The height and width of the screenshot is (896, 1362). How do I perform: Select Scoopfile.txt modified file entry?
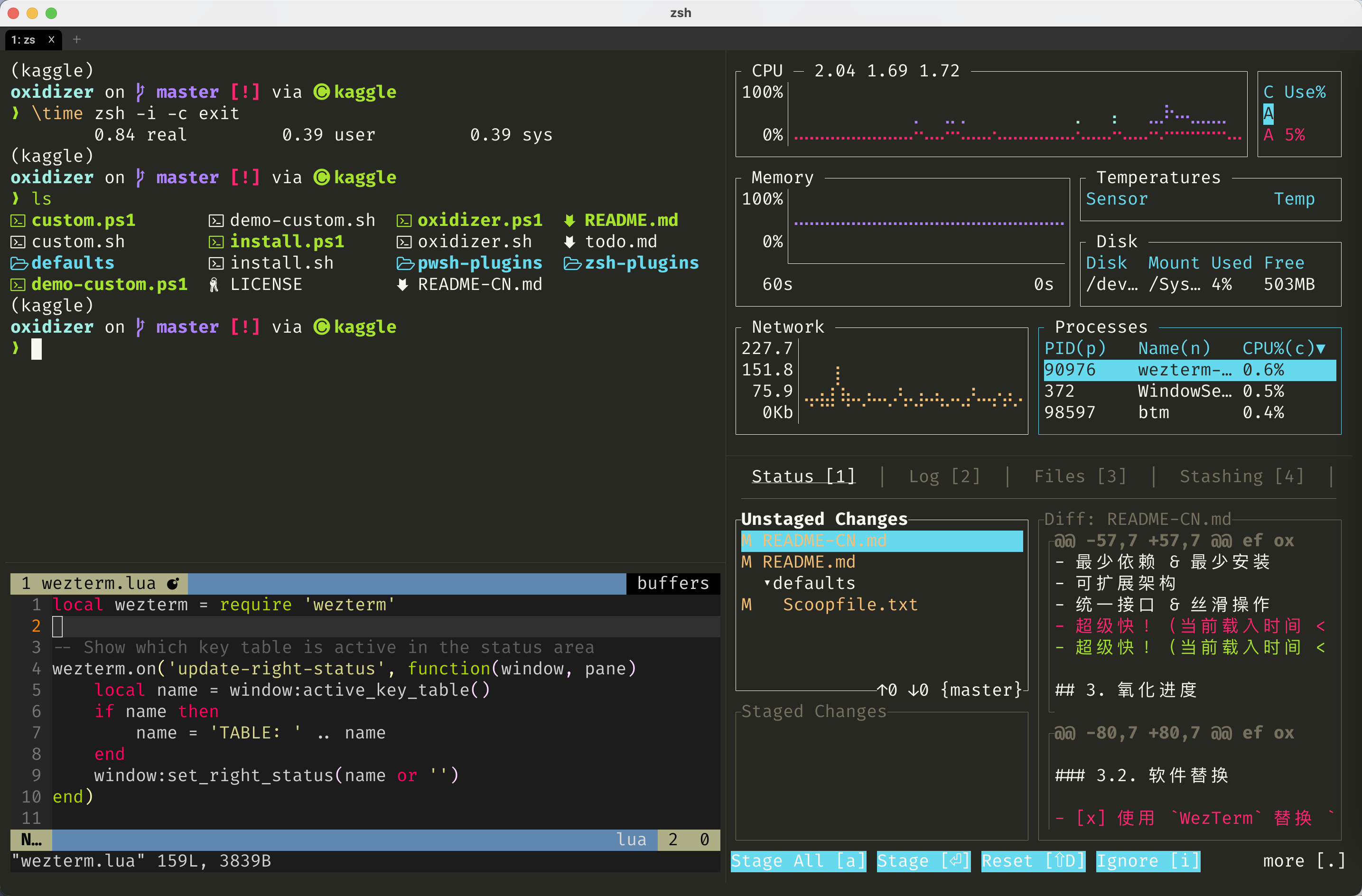point(849,605)
